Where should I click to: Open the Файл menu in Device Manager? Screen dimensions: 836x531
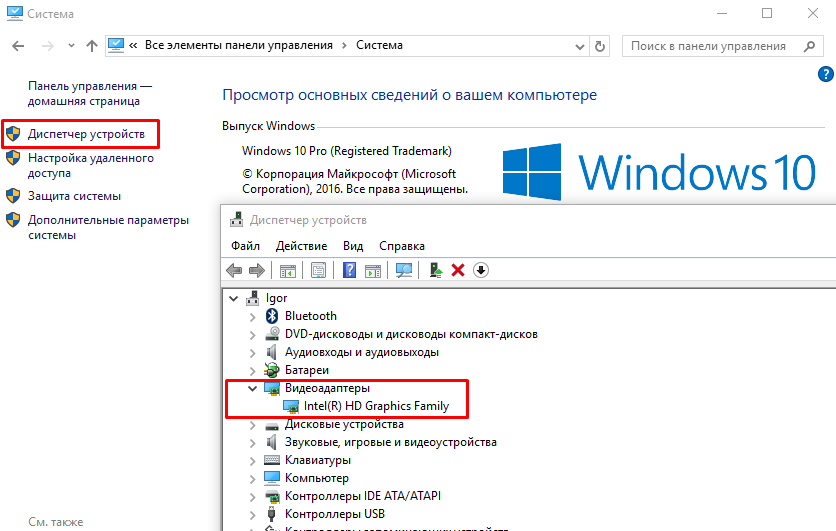(x=245, y=246)
